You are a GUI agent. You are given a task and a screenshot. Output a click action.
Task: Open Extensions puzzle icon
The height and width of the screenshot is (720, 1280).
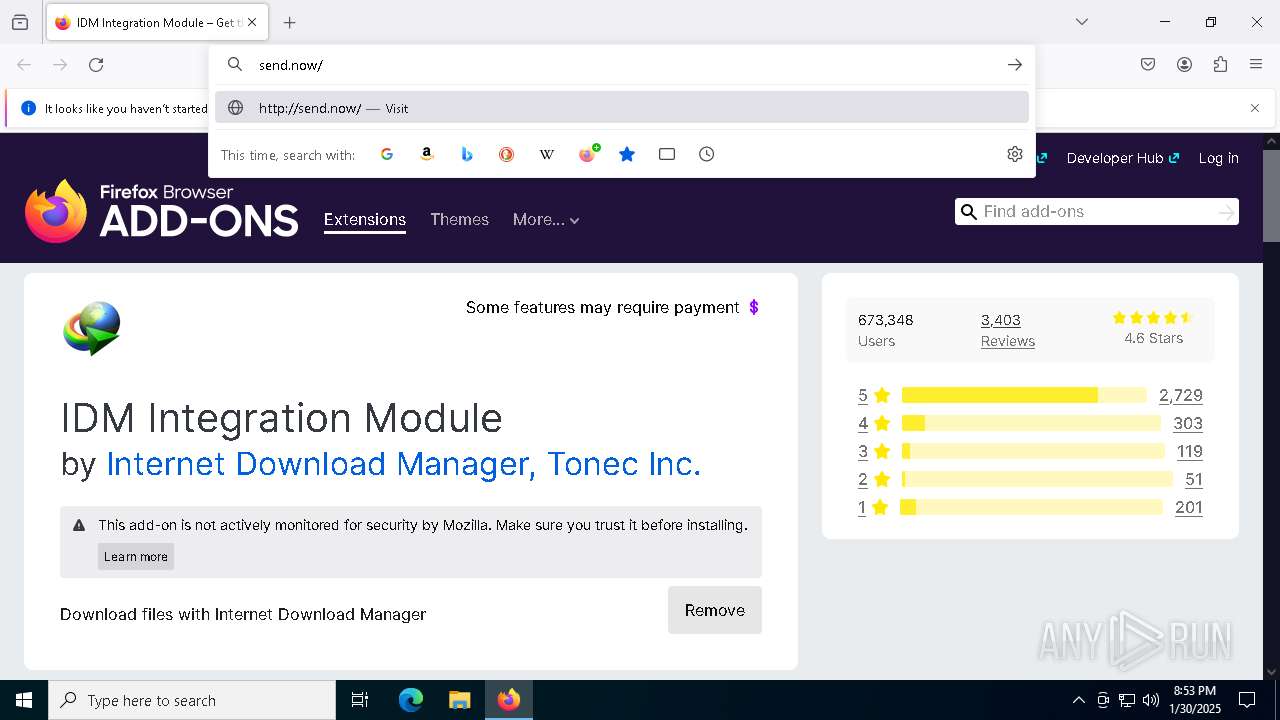(x=1220, y=65)
